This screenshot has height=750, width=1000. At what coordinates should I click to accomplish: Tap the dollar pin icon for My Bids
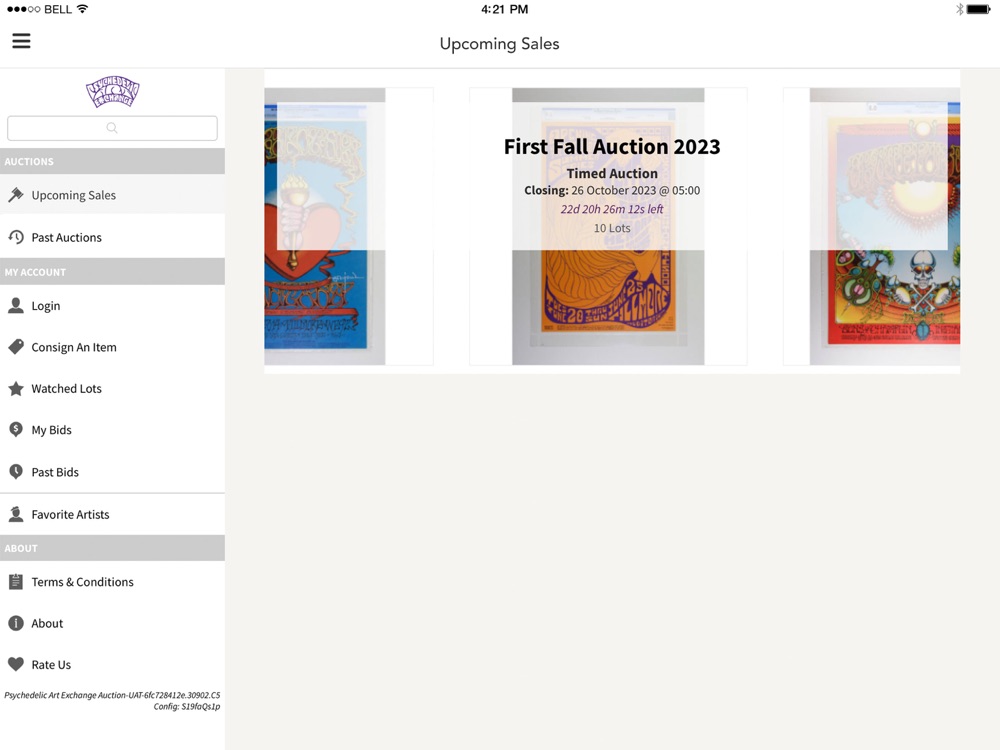click(16, 430)
